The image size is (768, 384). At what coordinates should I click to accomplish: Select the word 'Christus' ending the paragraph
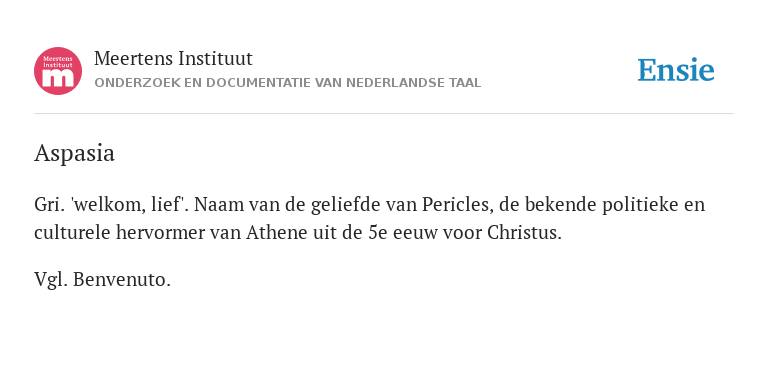pos(524,233)
